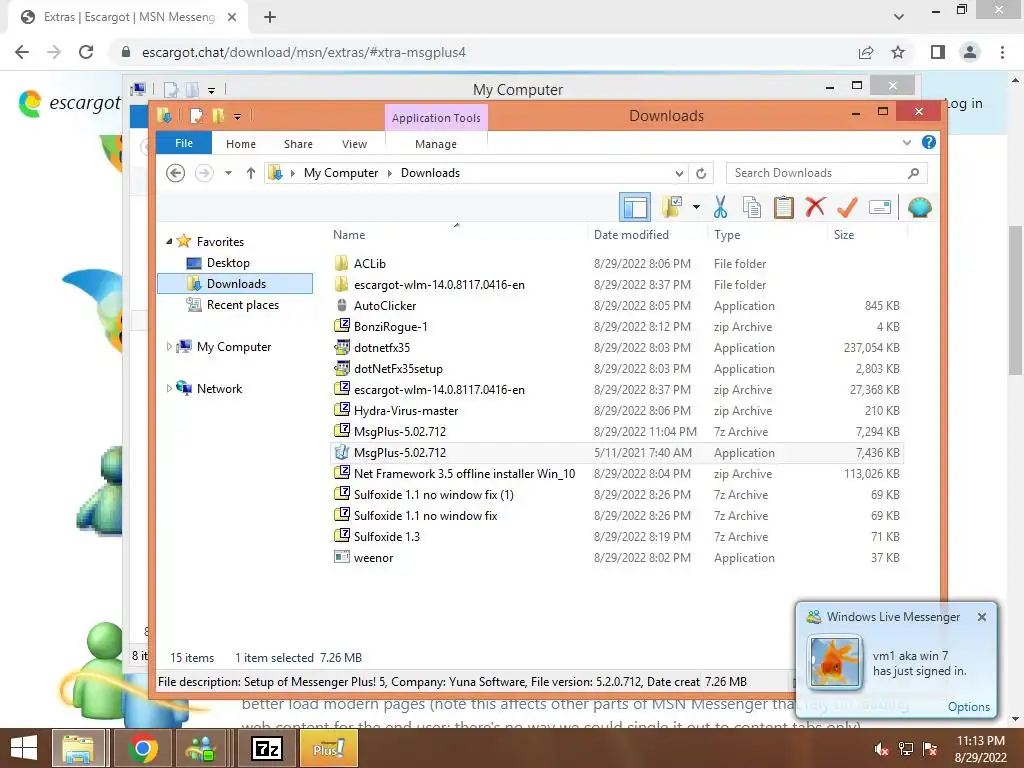Click new folder icon in Downloads titlebar
The image size is (1024, 768).
coord(217,116)
